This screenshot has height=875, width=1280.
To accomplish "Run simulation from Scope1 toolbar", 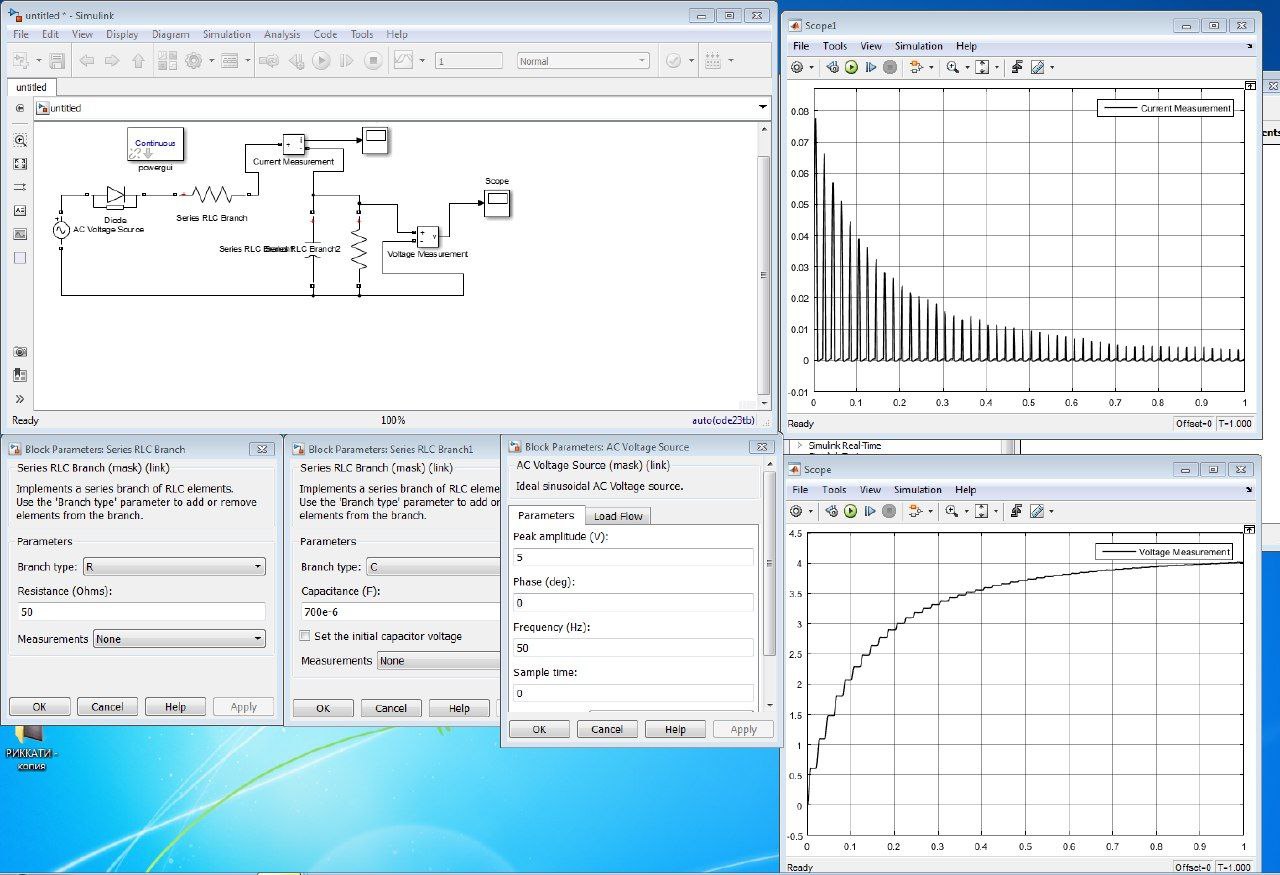I will click(x=851, y=67).
